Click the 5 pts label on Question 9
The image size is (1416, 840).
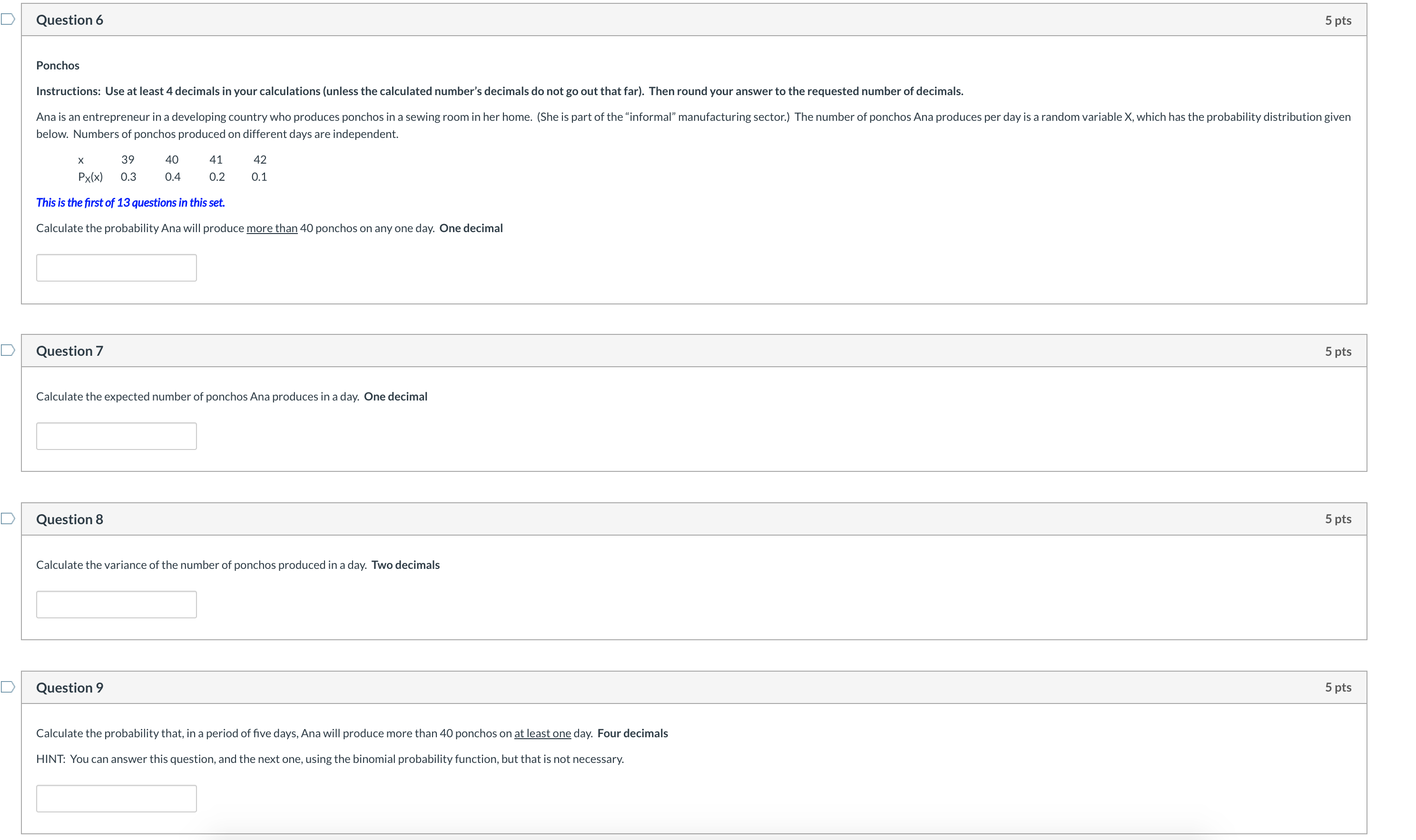1337,687
